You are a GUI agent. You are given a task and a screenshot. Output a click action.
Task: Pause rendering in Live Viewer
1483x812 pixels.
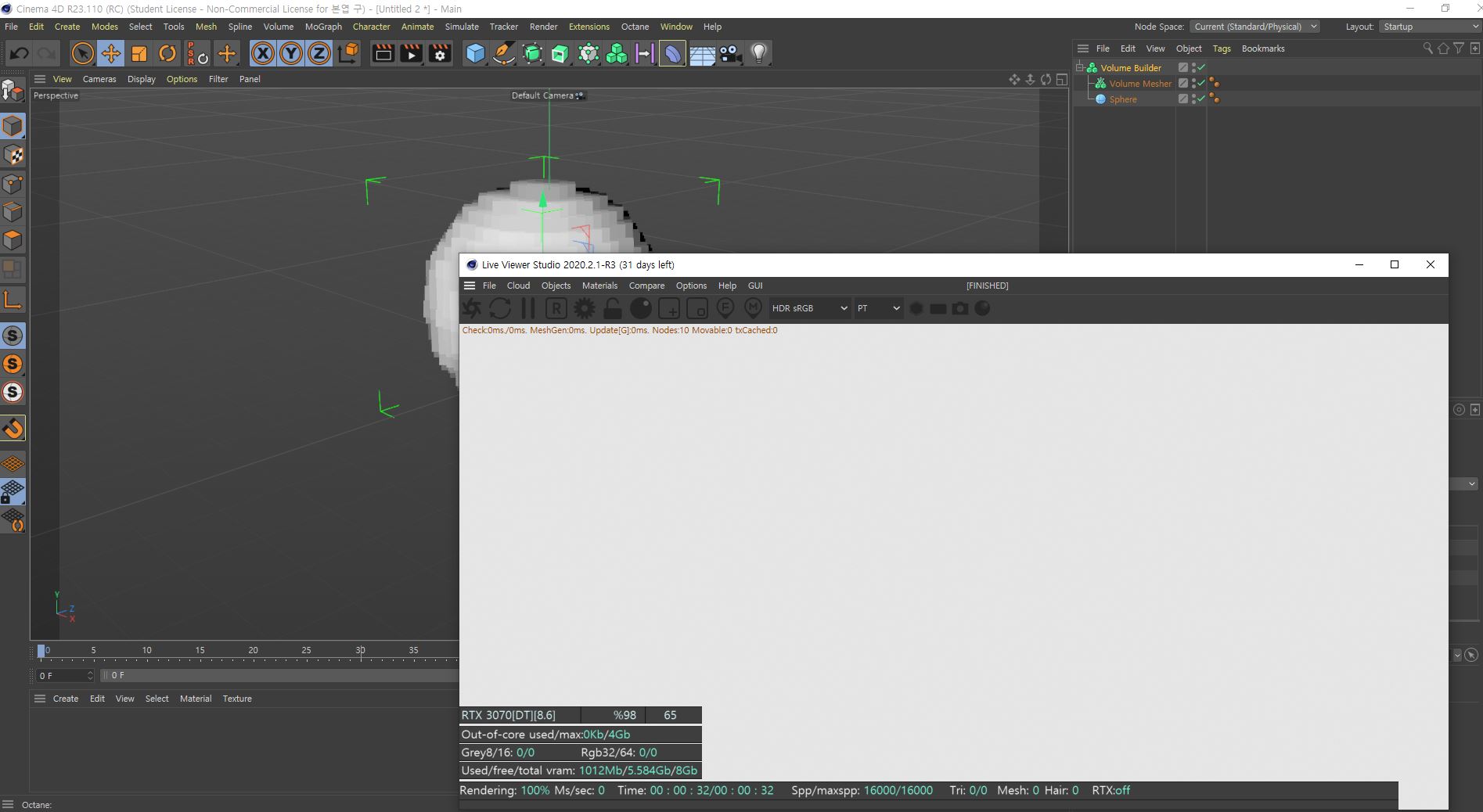click(528, 308)
